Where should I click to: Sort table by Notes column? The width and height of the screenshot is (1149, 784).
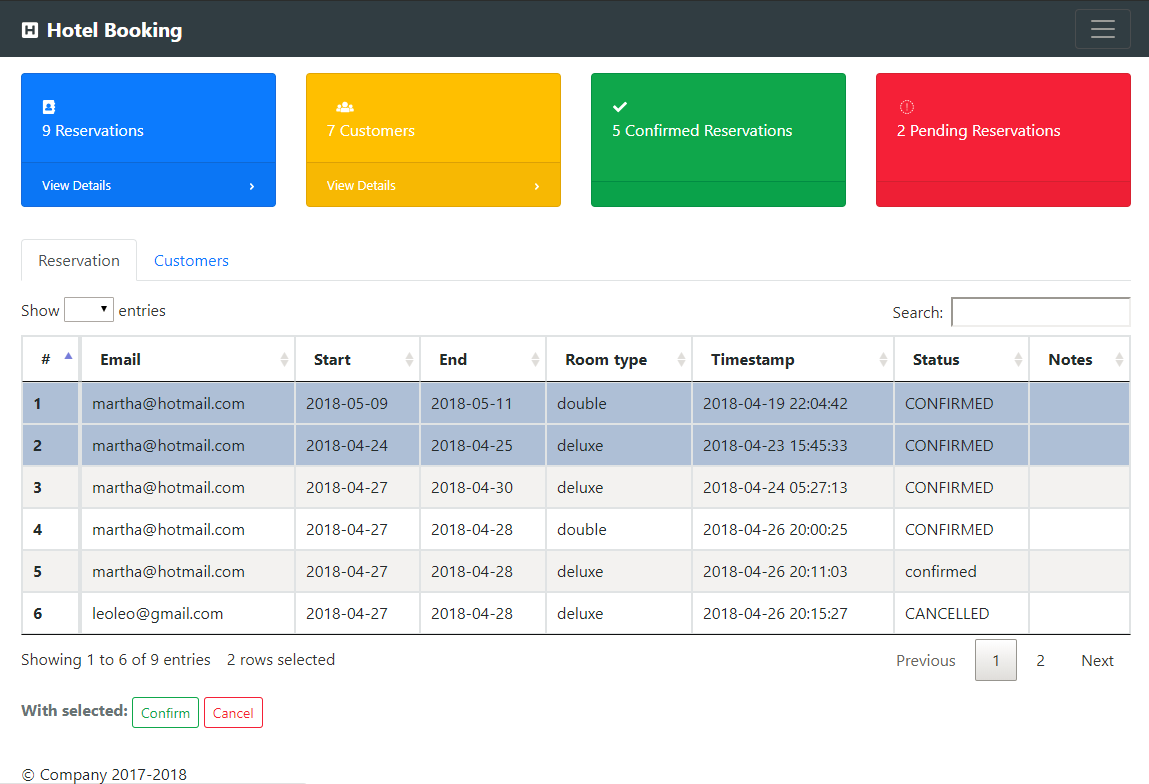click(1079, 359)
